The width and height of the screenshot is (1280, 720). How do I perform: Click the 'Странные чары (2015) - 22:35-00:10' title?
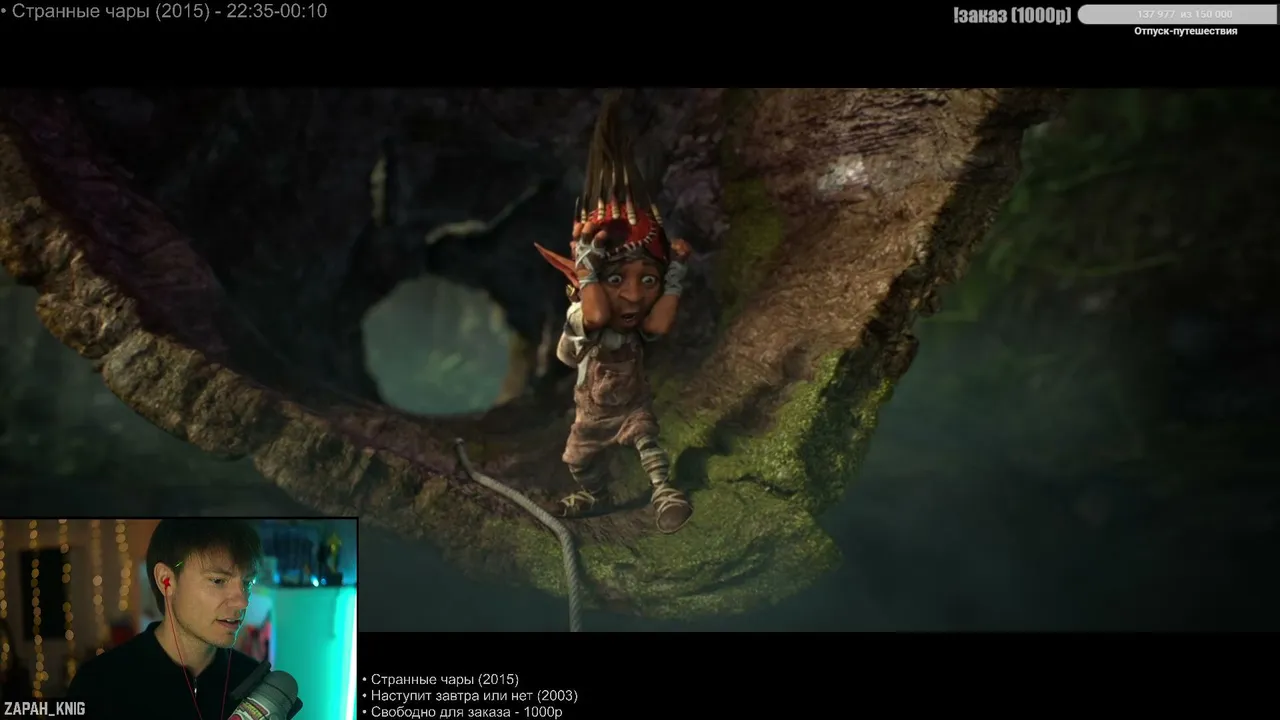point(169,11)
